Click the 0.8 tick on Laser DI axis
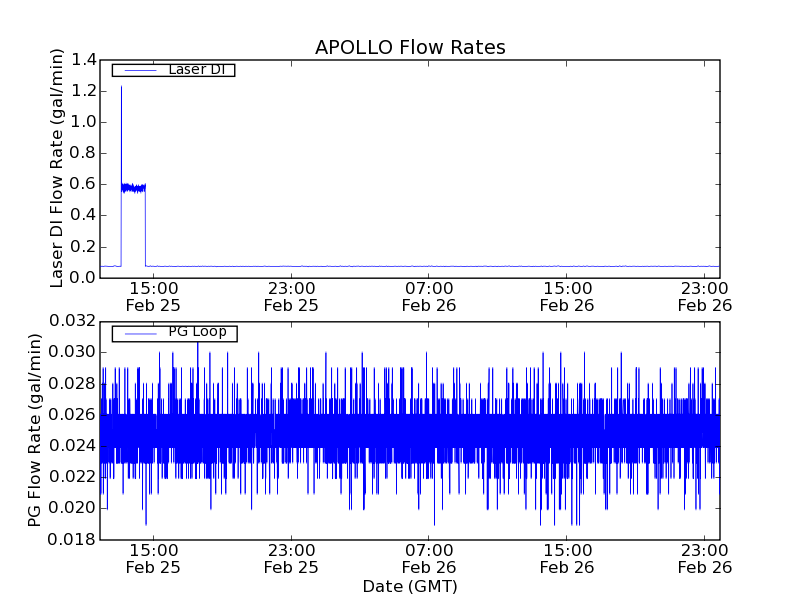The image size is (800, 600). click(83, 154)
